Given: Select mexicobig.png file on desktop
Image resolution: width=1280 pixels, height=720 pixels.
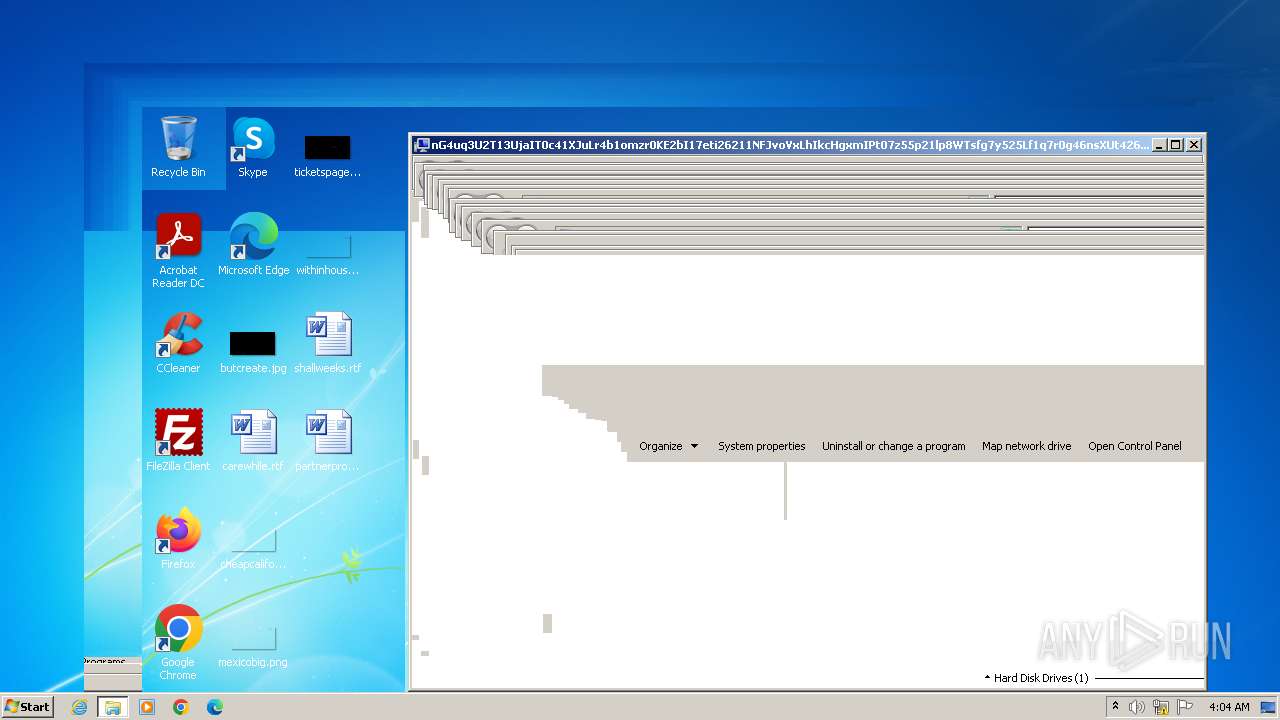Looking at the screenshot, I should point(253,646).
